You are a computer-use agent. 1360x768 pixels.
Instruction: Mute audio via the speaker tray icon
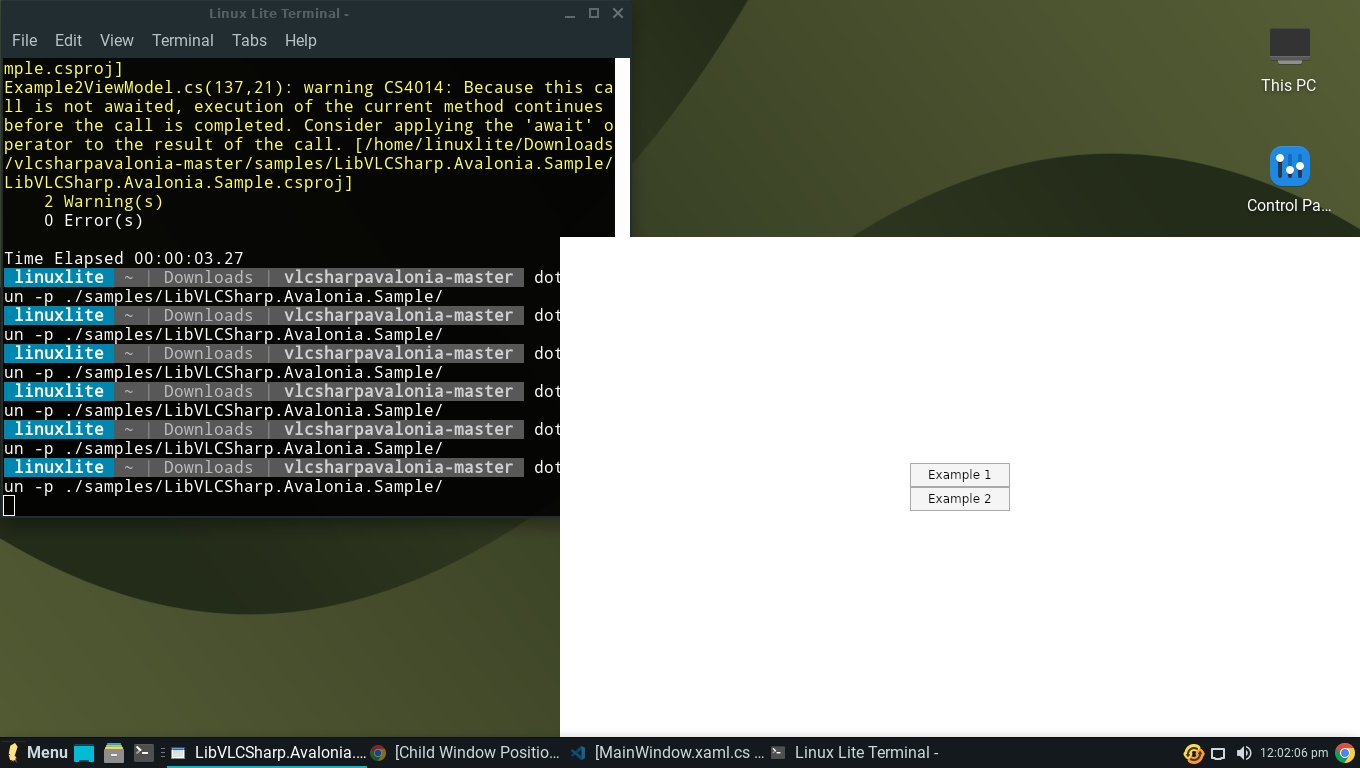pos(1244,753)
